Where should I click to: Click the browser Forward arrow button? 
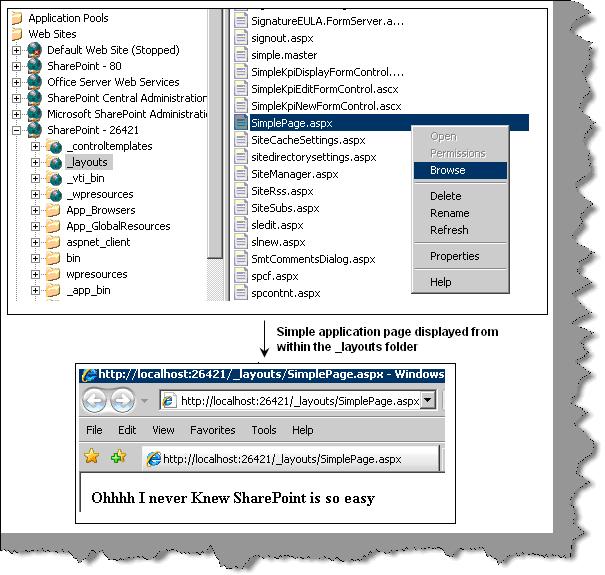pyautogui.click(x=123, y=400)
